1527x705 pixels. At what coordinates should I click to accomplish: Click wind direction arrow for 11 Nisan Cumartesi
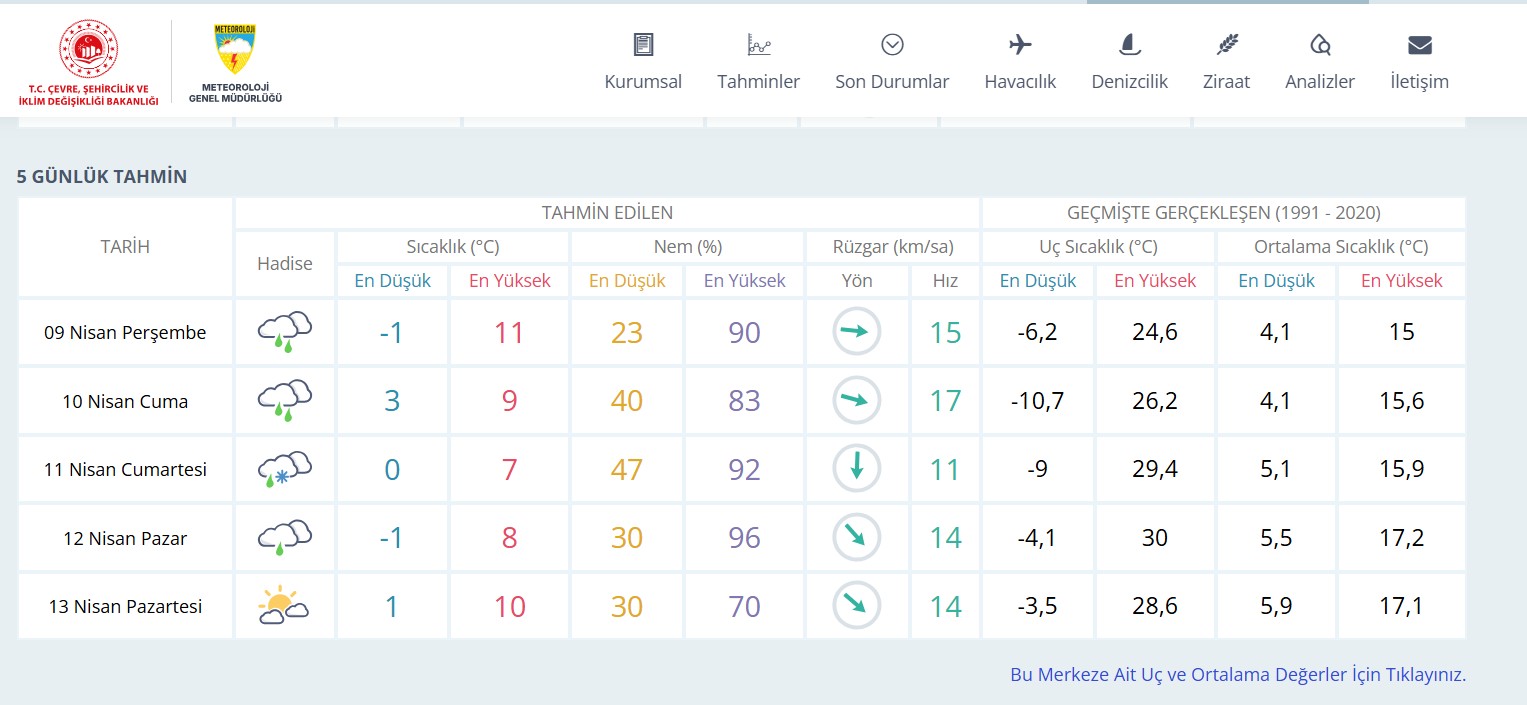857,469
